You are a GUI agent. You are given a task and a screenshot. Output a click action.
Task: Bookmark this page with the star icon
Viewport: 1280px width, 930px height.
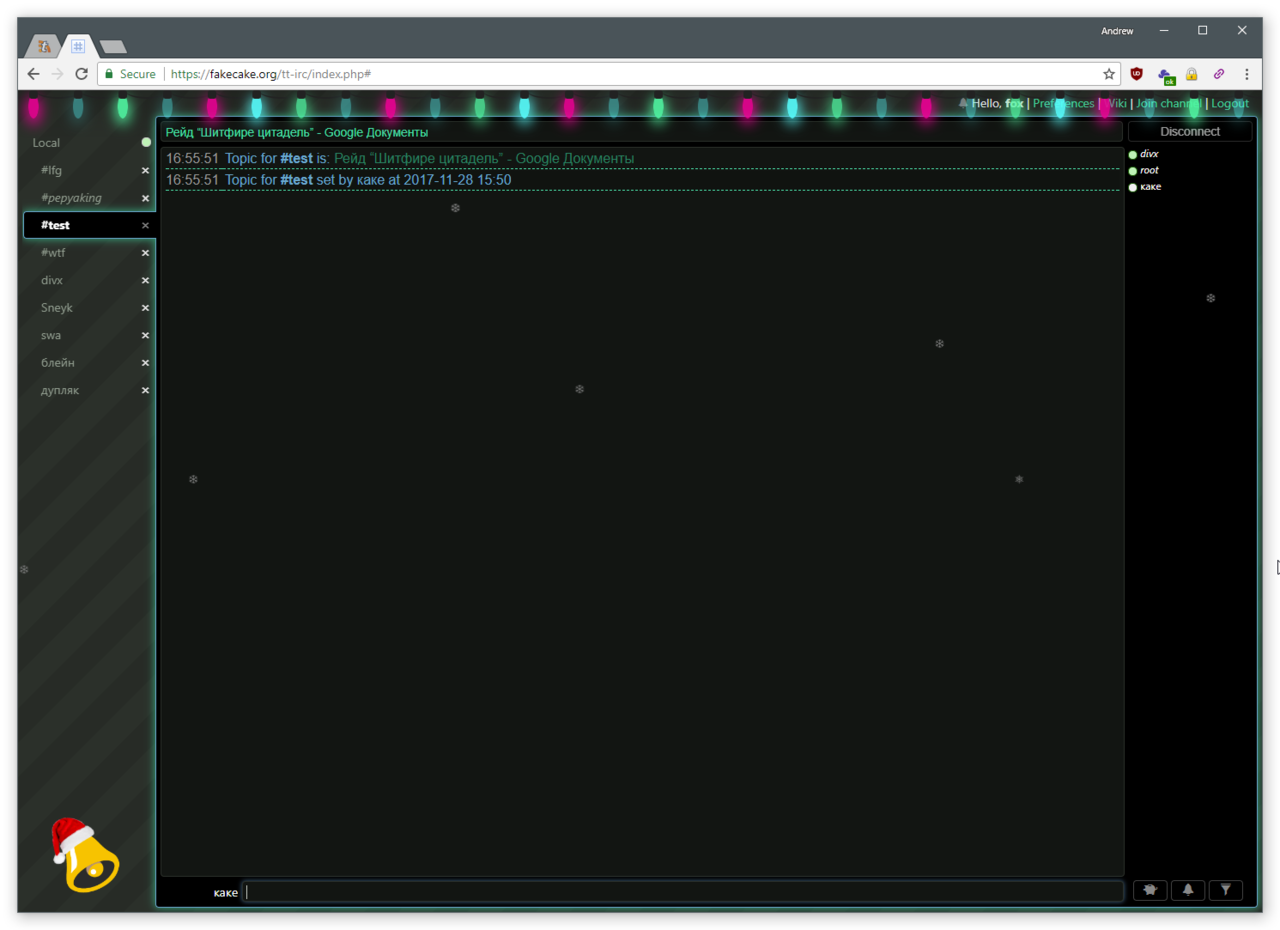(1108, 74)
